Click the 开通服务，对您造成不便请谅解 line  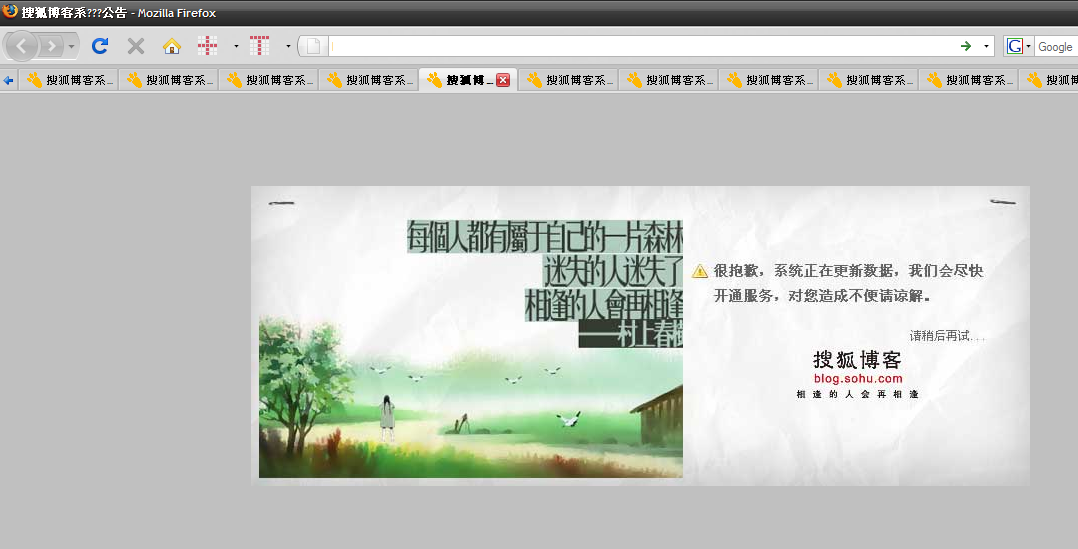823,296
